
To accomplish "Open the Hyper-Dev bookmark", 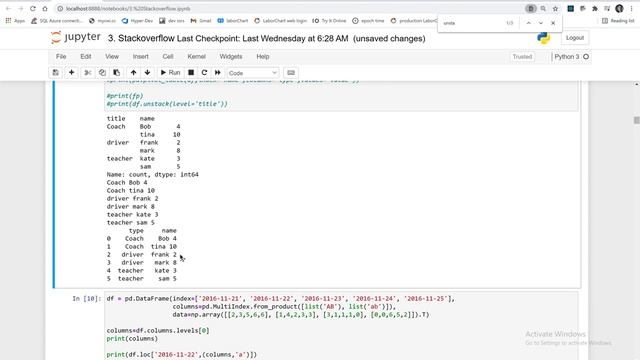I will click(137, 21).
